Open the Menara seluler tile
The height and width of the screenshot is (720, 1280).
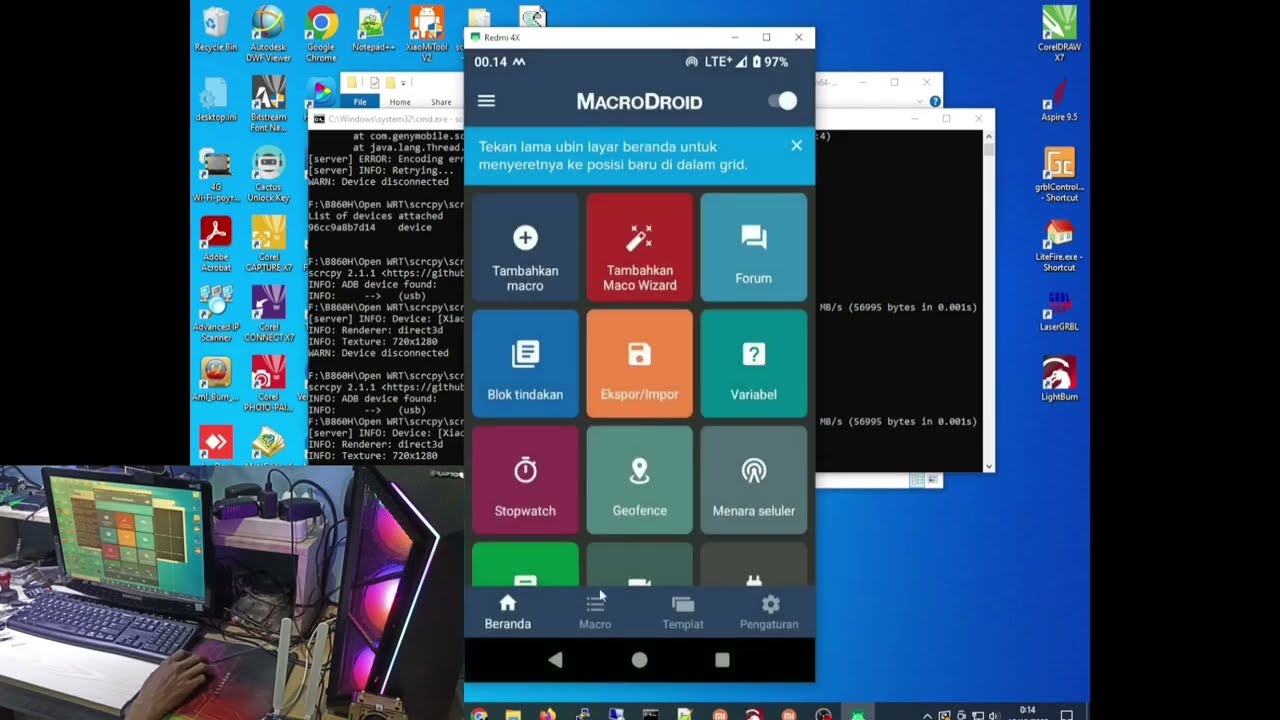click(x=754, y=480)
